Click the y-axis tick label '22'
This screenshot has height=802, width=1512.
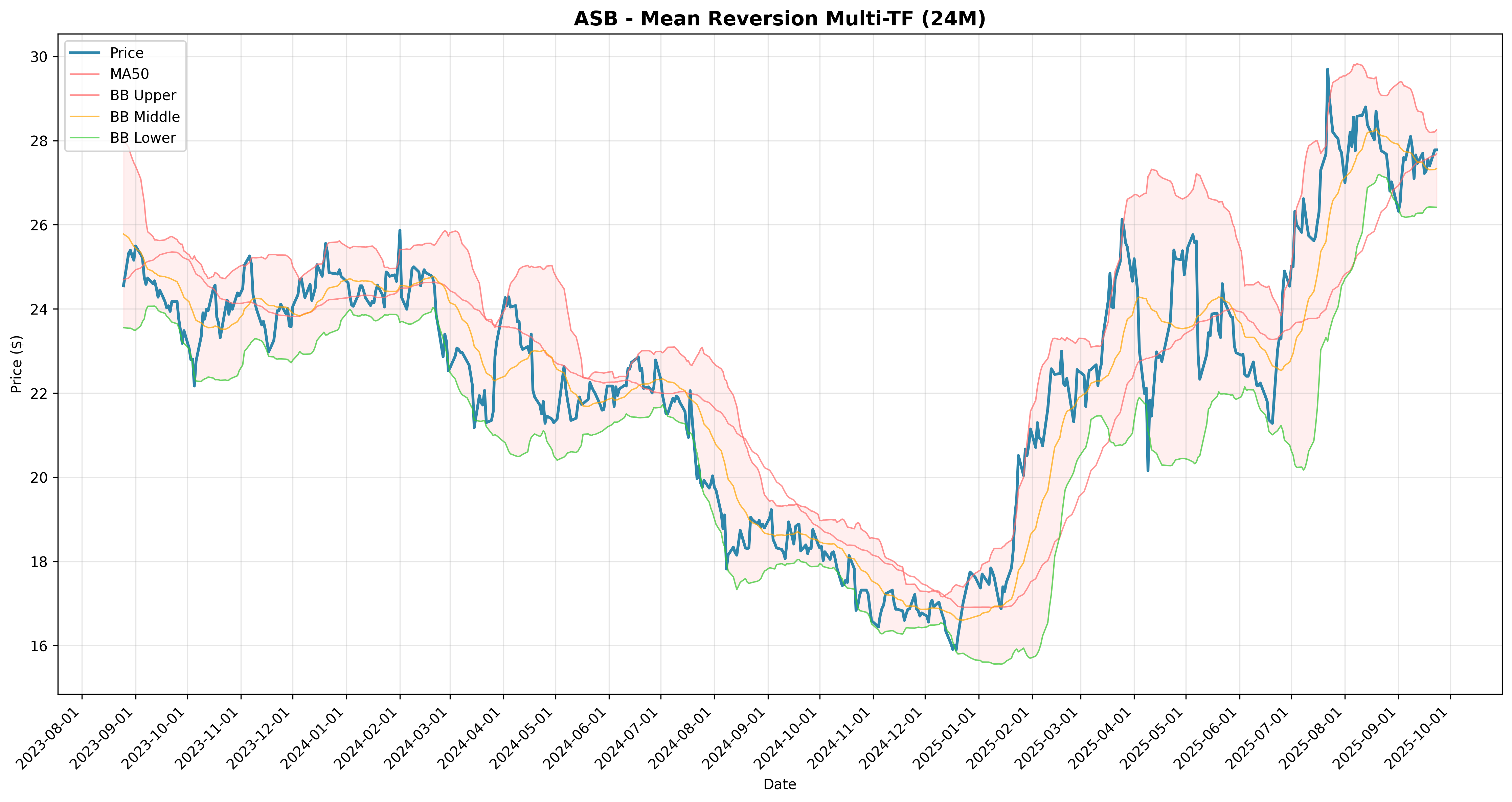coord(39,394)
